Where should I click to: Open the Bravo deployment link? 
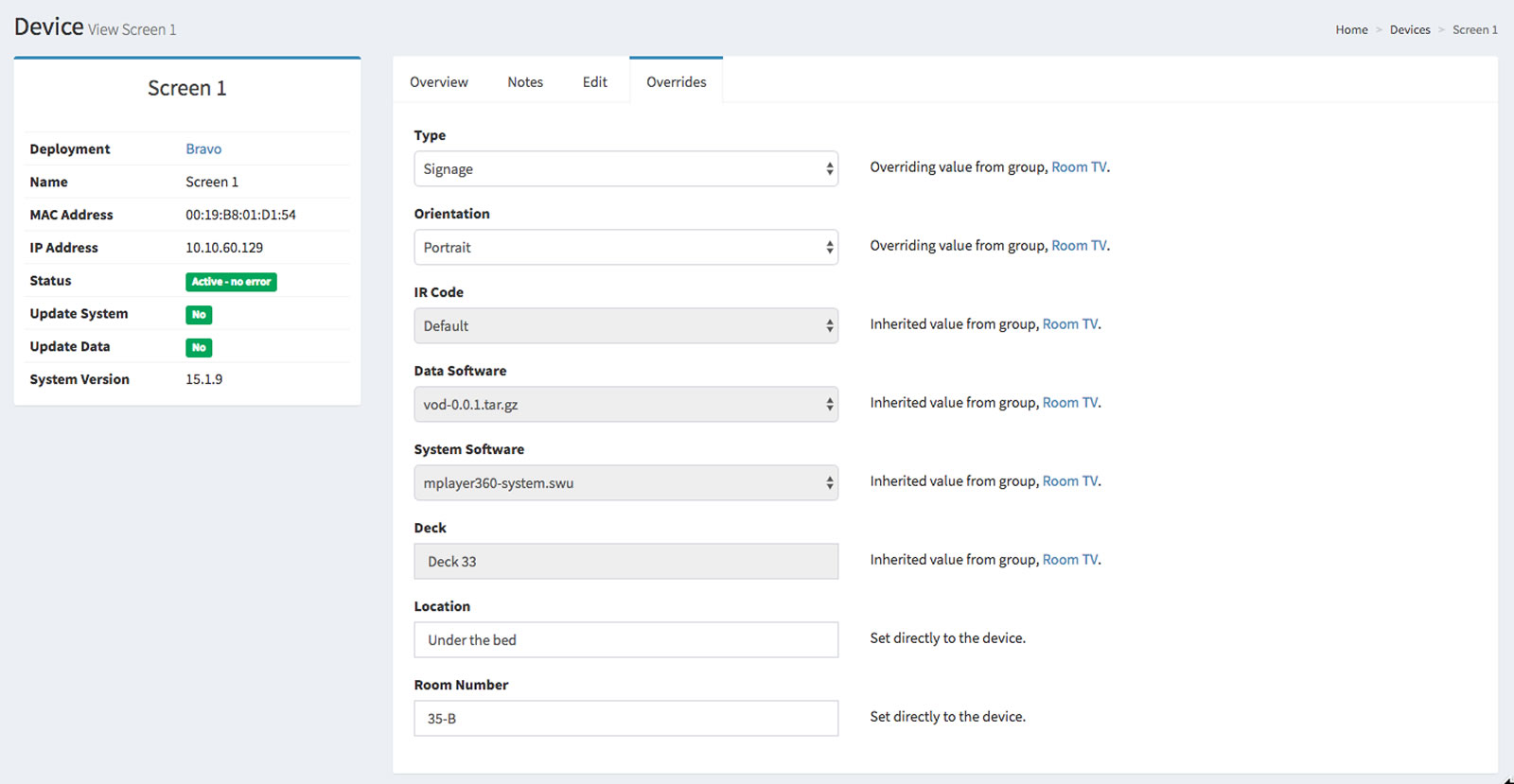pos(203,149)
